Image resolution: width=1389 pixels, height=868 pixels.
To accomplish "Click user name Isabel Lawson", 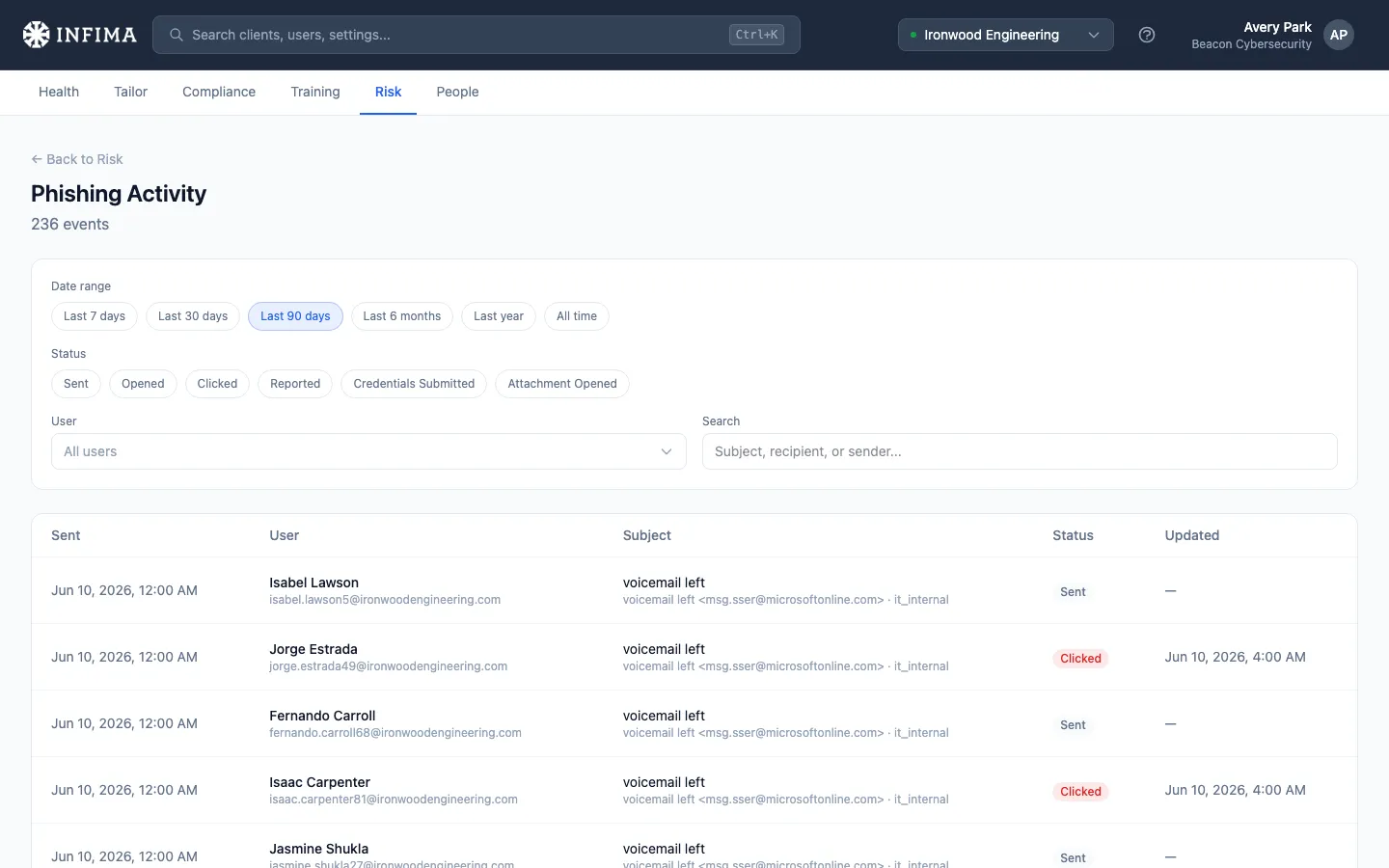I will tap(313, 583).
